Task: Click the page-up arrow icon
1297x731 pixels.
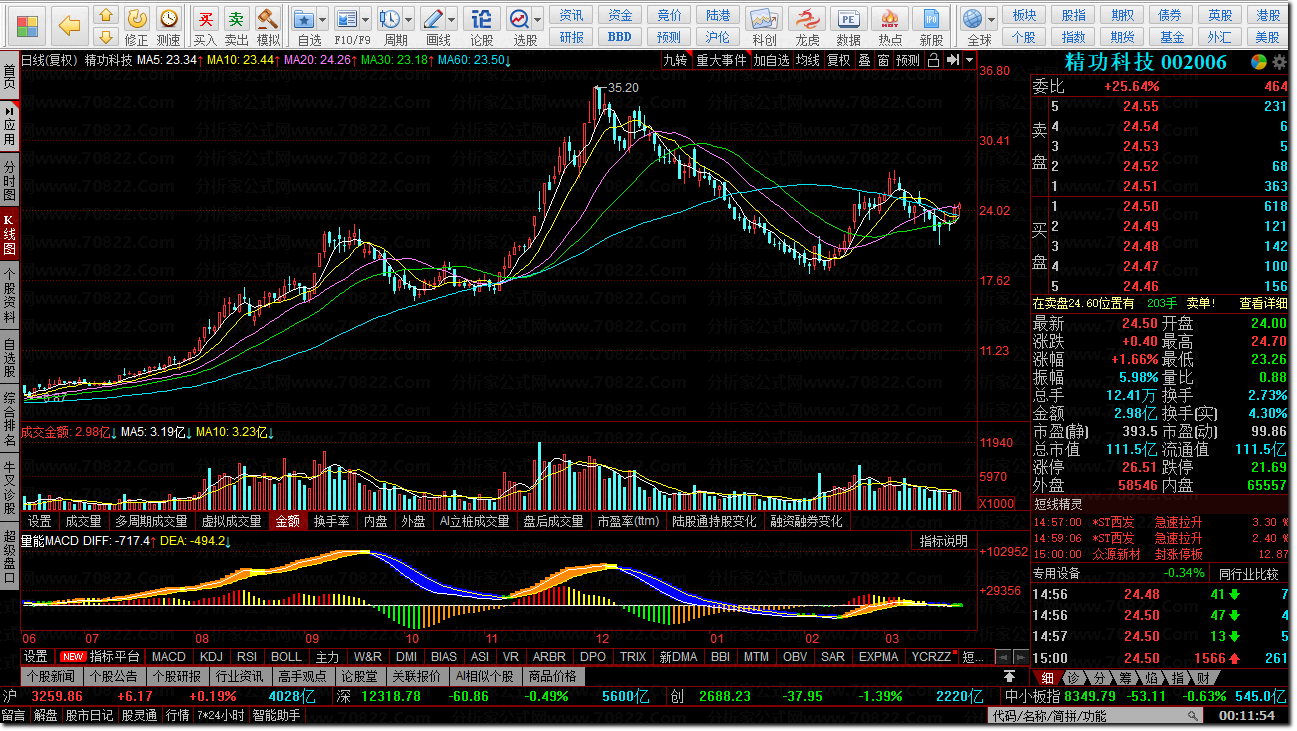Action: [x=105, y=16]
